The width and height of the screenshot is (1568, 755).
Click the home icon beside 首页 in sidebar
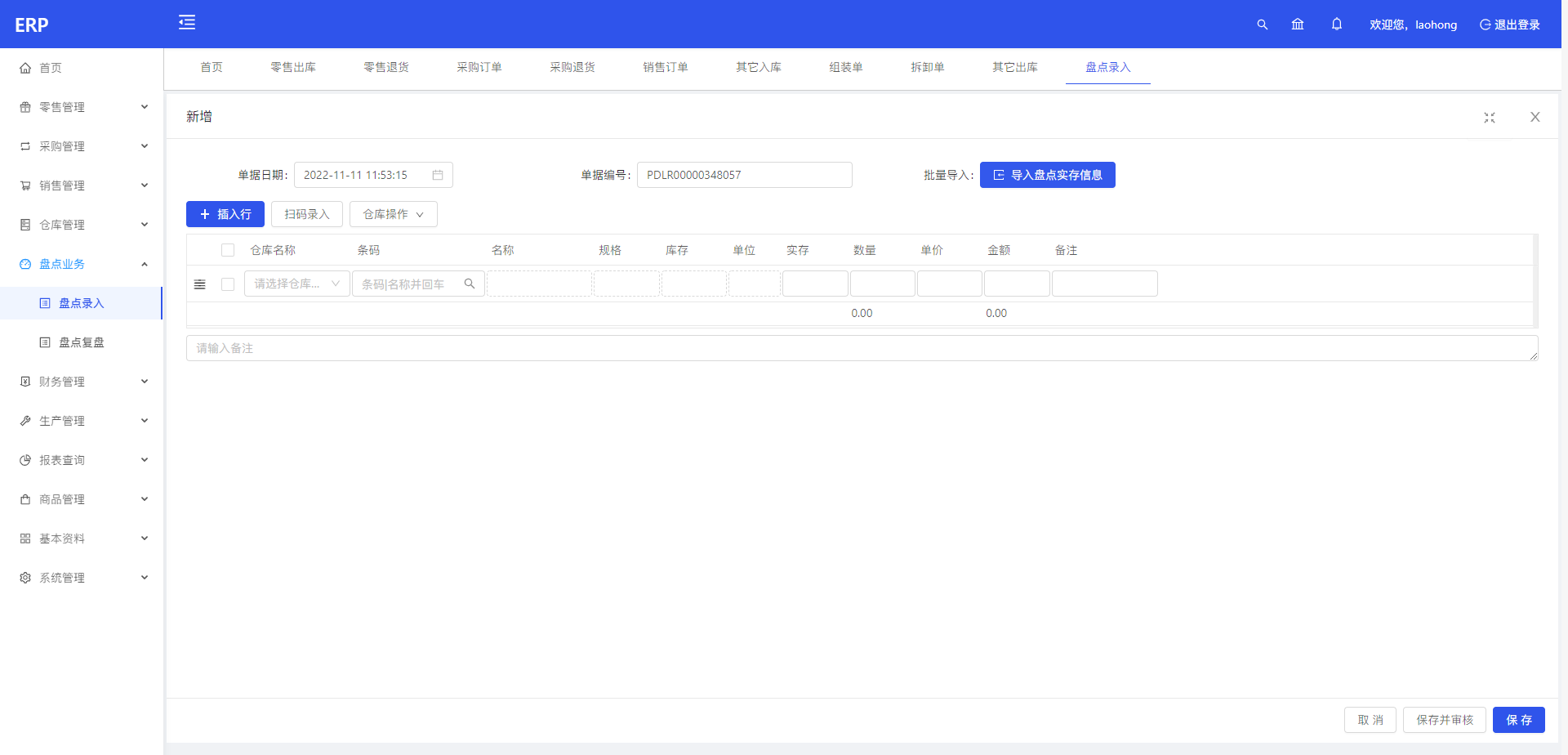point(25,68)
